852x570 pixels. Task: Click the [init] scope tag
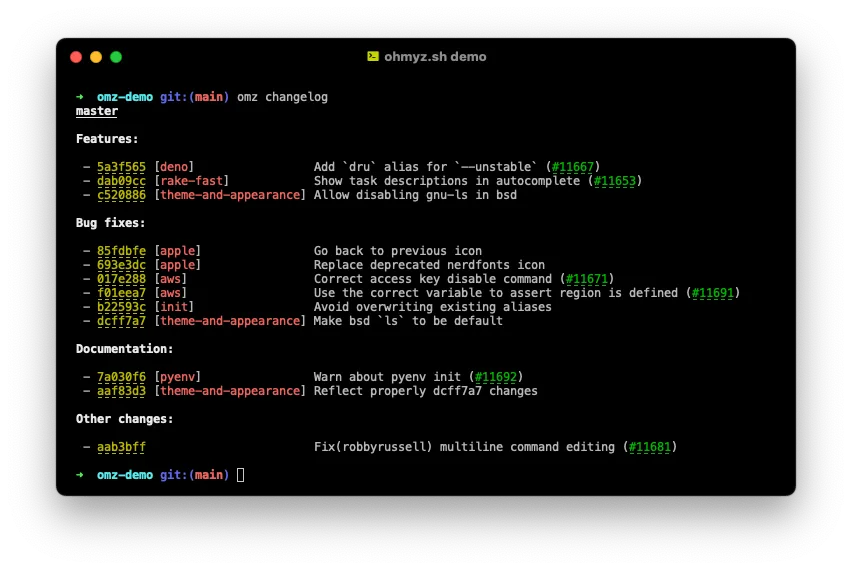pos(174,307)
